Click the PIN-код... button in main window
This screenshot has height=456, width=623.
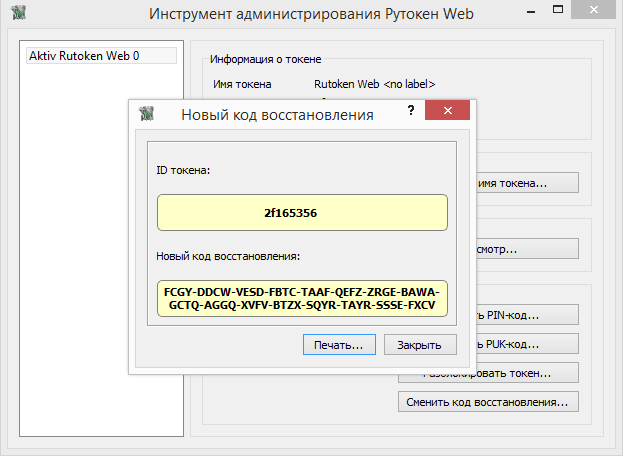[527, 315]
